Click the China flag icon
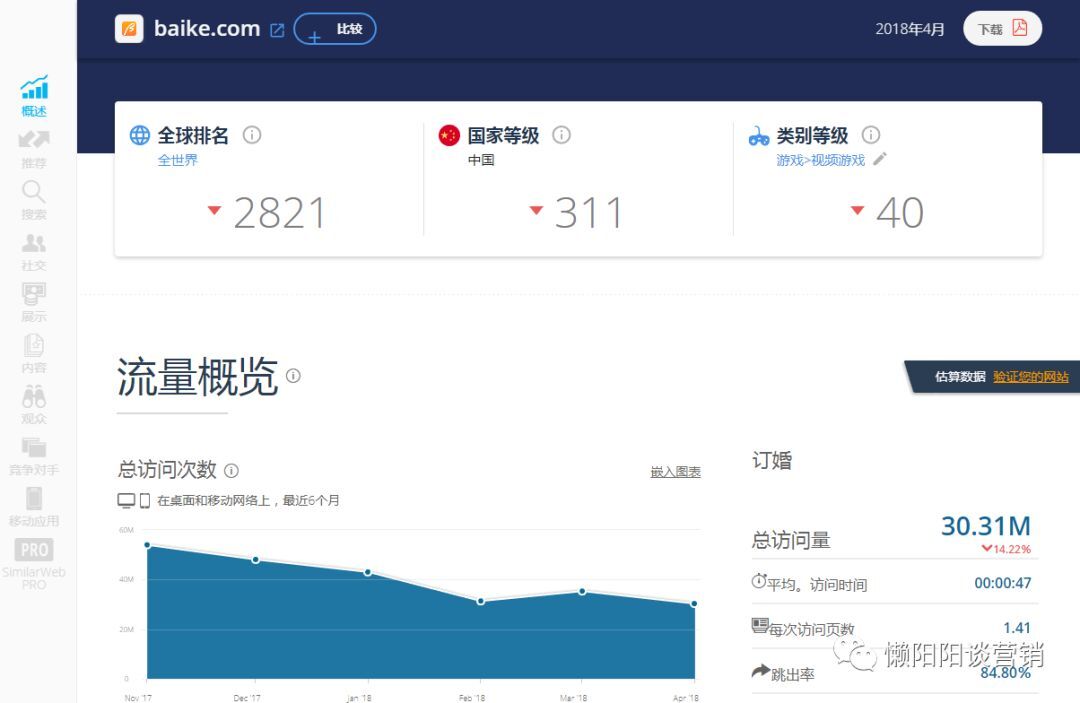This screenshot has width=1080, height=703. click(x=449, y=135)
